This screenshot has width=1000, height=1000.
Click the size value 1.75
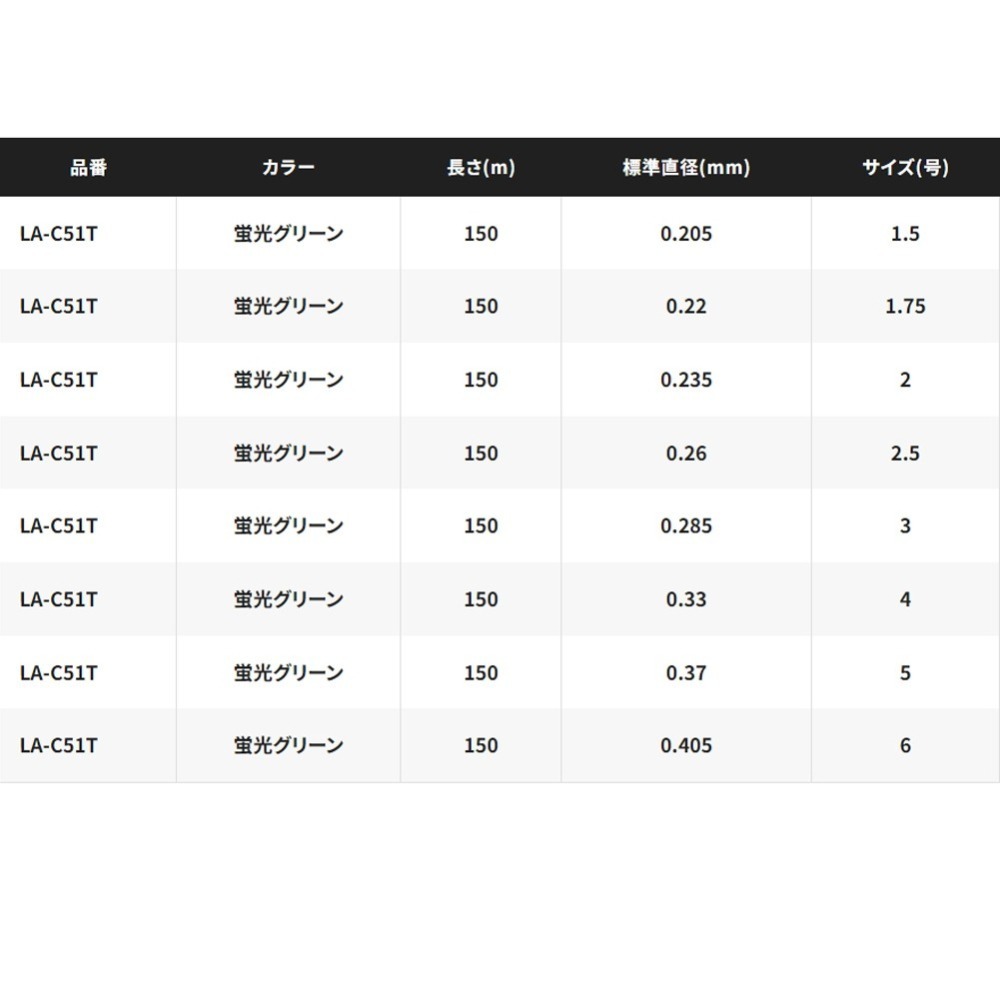(904, 307)
